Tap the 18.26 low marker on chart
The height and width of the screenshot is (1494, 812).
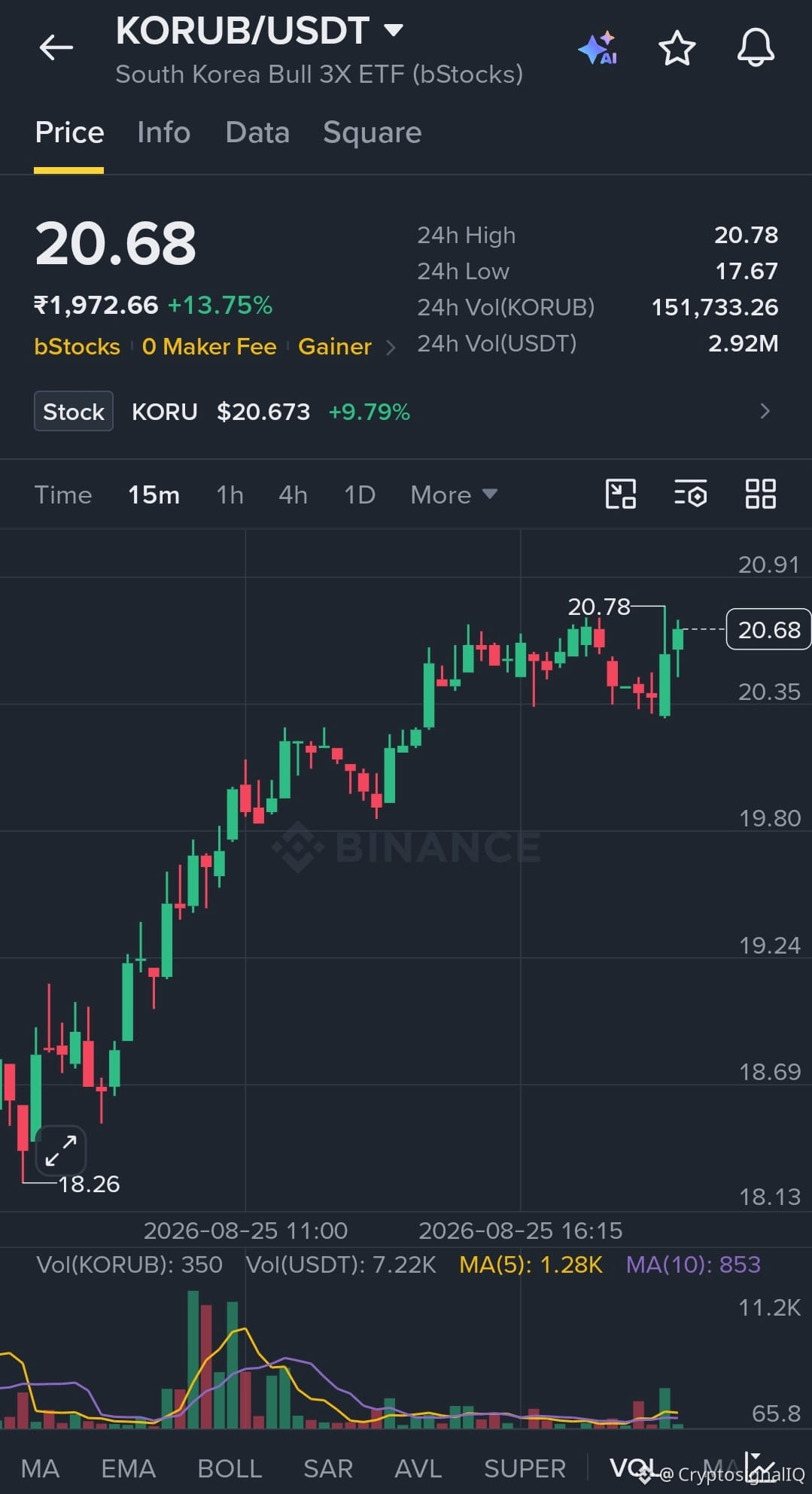coord(89,1184)
